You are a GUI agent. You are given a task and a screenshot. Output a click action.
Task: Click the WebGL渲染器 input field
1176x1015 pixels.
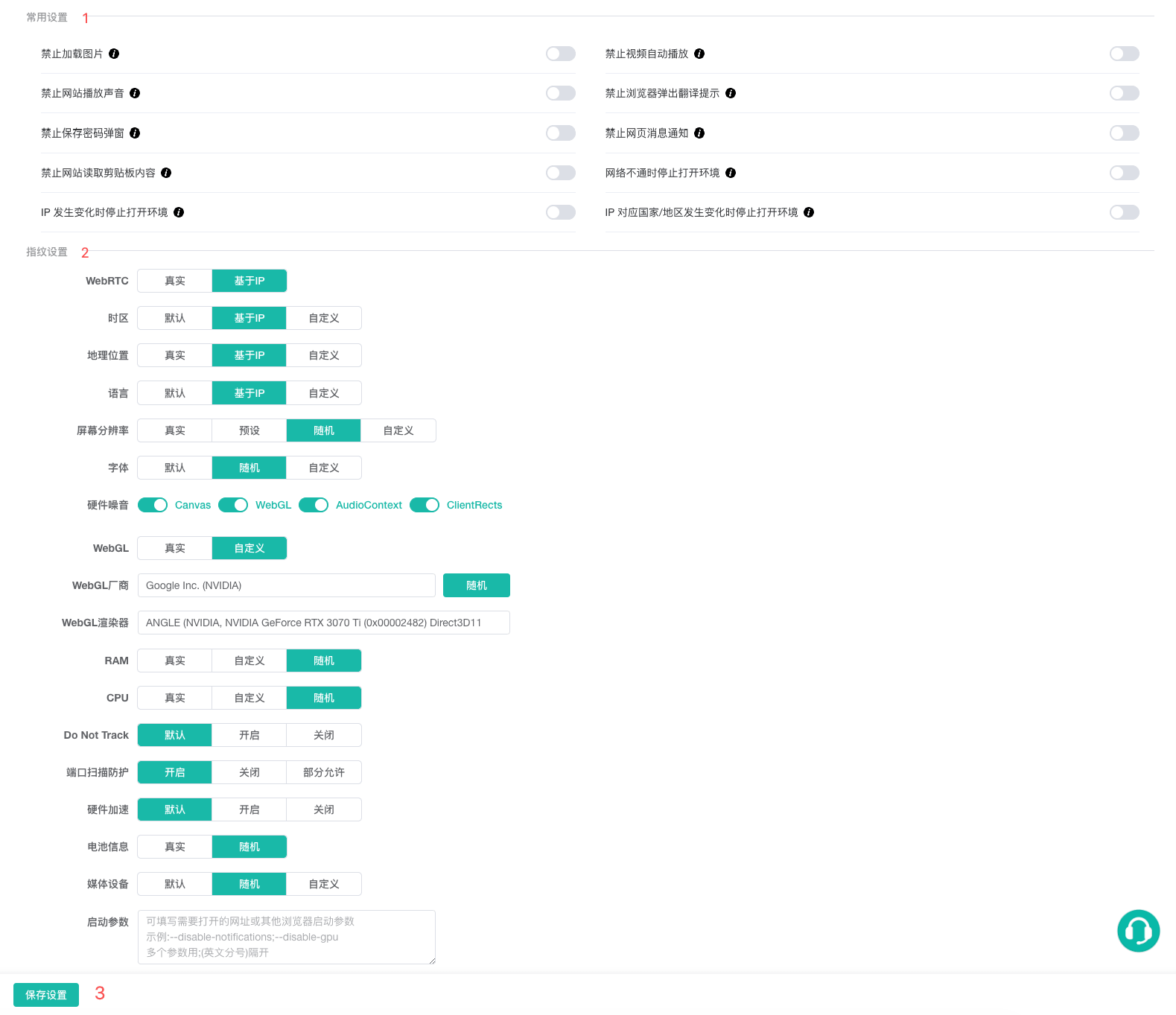324,623
